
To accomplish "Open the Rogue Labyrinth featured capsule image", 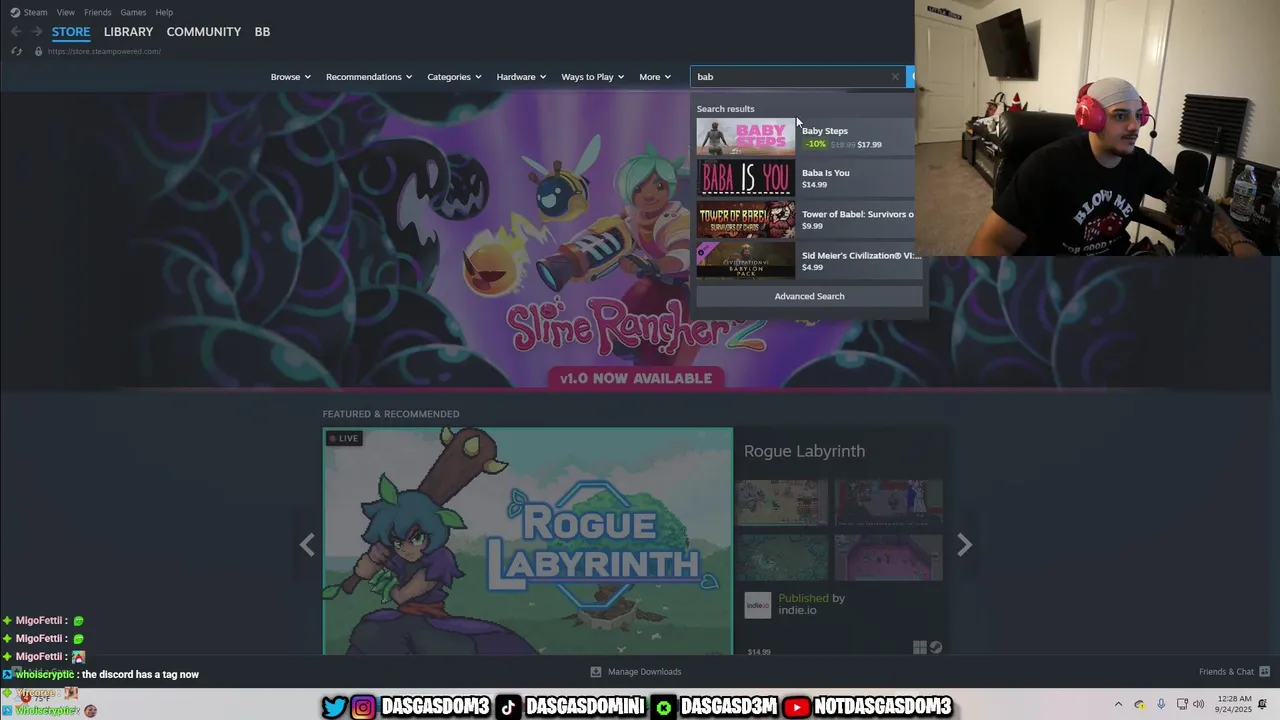I will coord(527,541).
